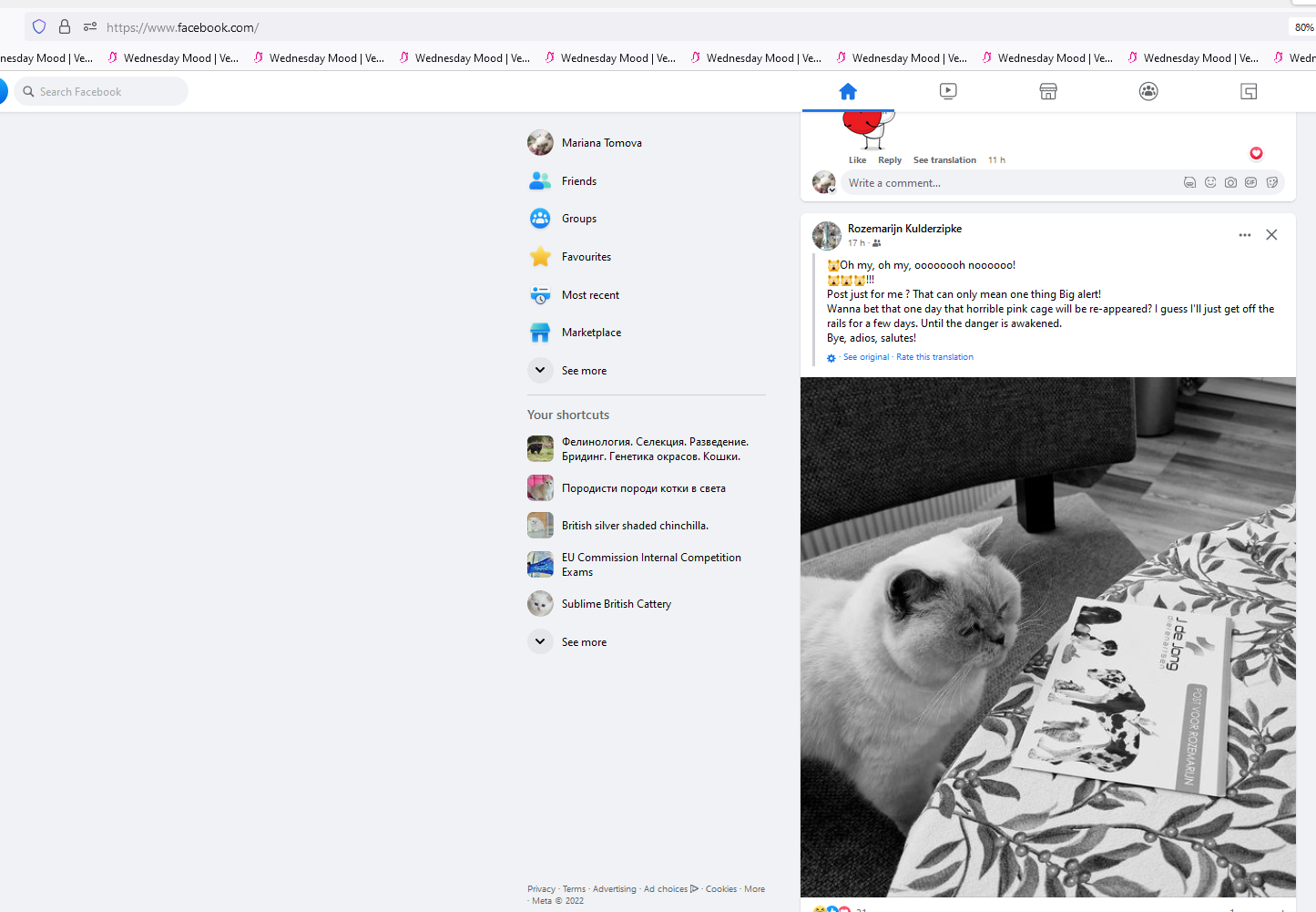Choose a sticker for the comment
This screenshot has height=912, width=1316.
pyautogui.click(x=1272, y=182)
